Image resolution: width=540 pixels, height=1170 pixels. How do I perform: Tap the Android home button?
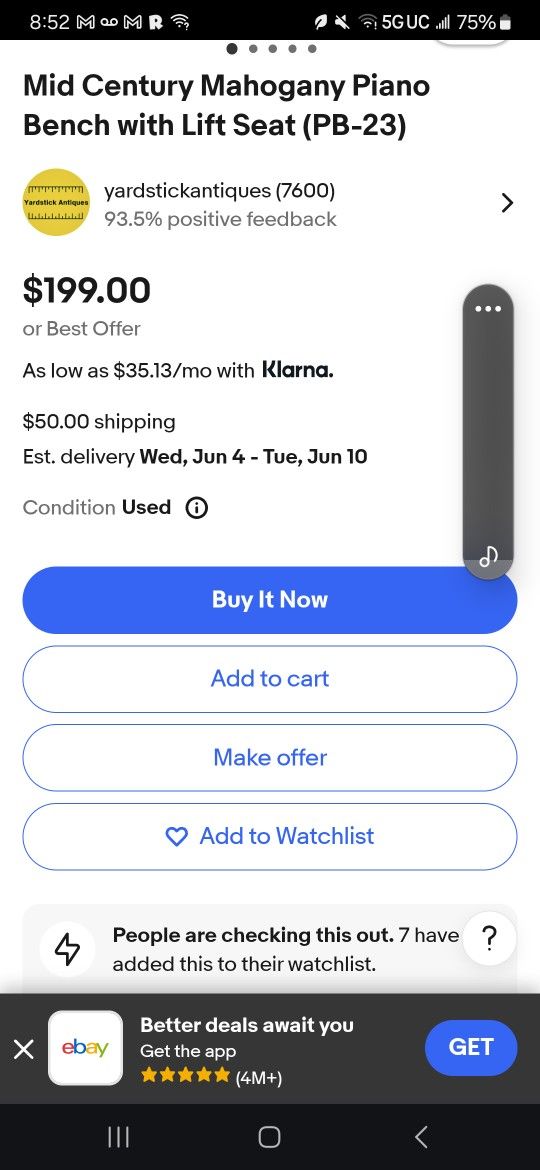coord(269,1136)
